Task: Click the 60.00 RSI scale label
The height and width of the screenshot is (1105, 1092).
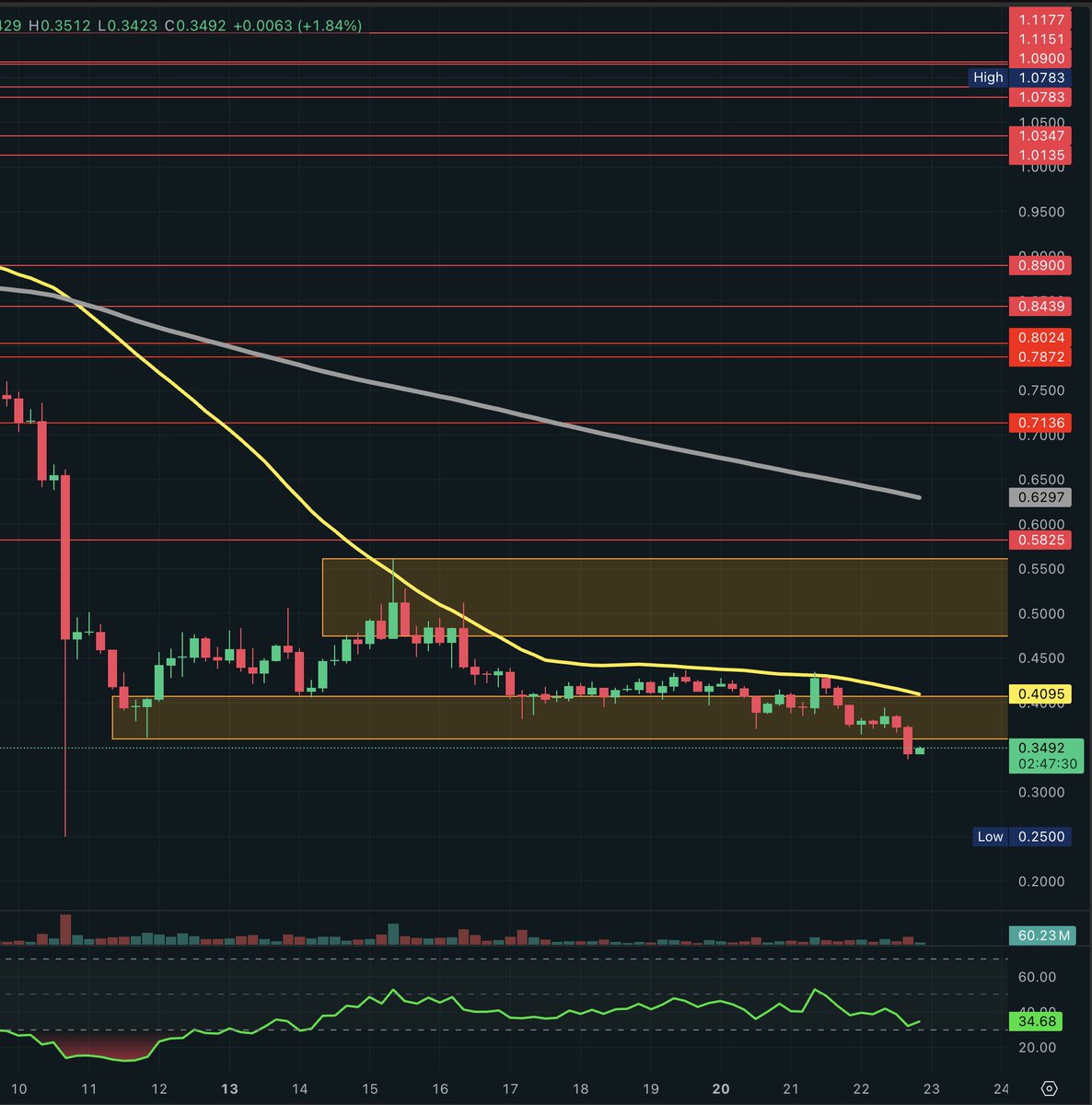Action: [x=1038, y=977]
